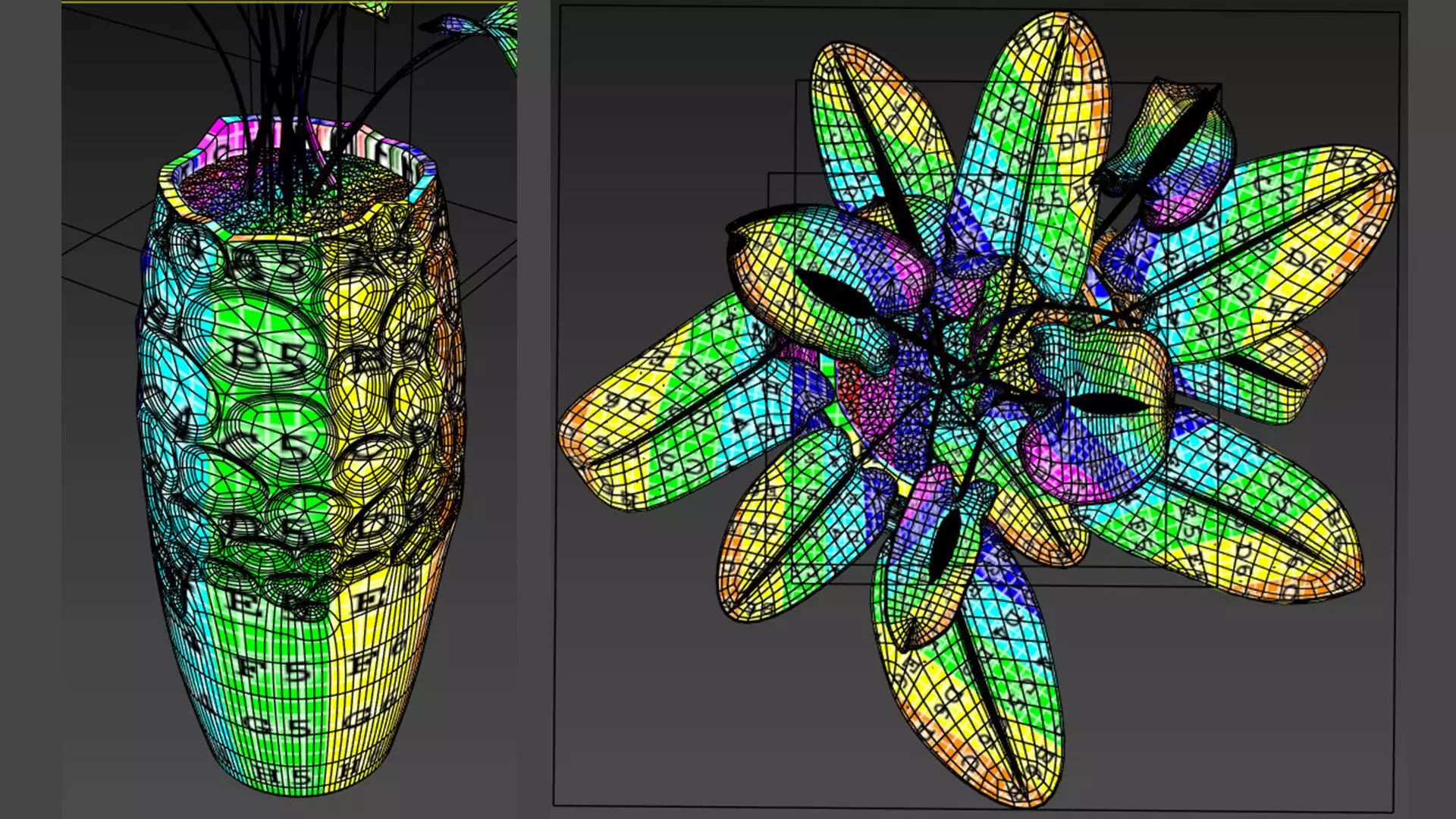Select the top-view plant model in right view
Screen dimensions: 1456x819
pyautogui.click(x=978, y=409)
